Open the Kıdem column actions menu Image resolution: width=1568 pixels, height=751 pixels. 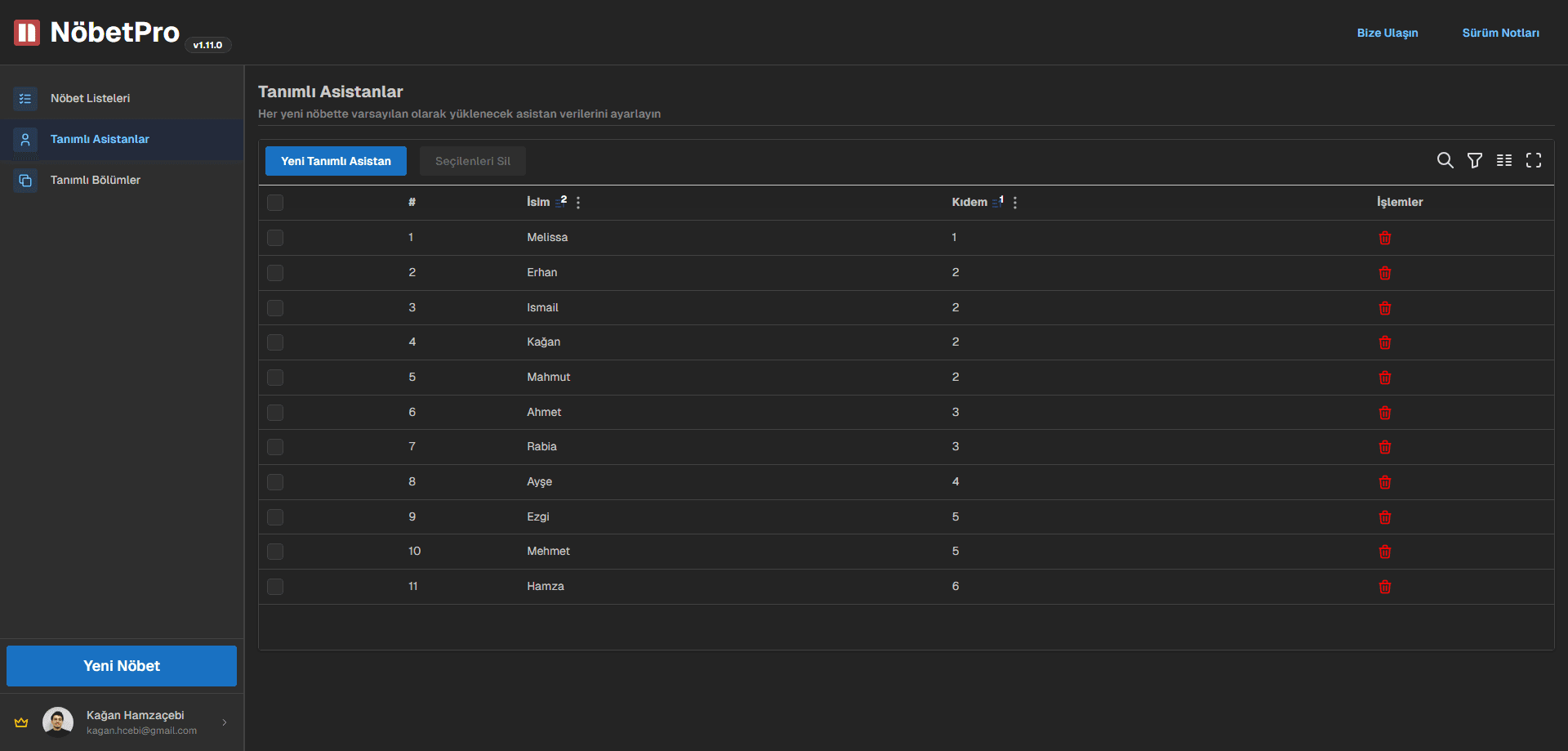[x=1015, y=203]
